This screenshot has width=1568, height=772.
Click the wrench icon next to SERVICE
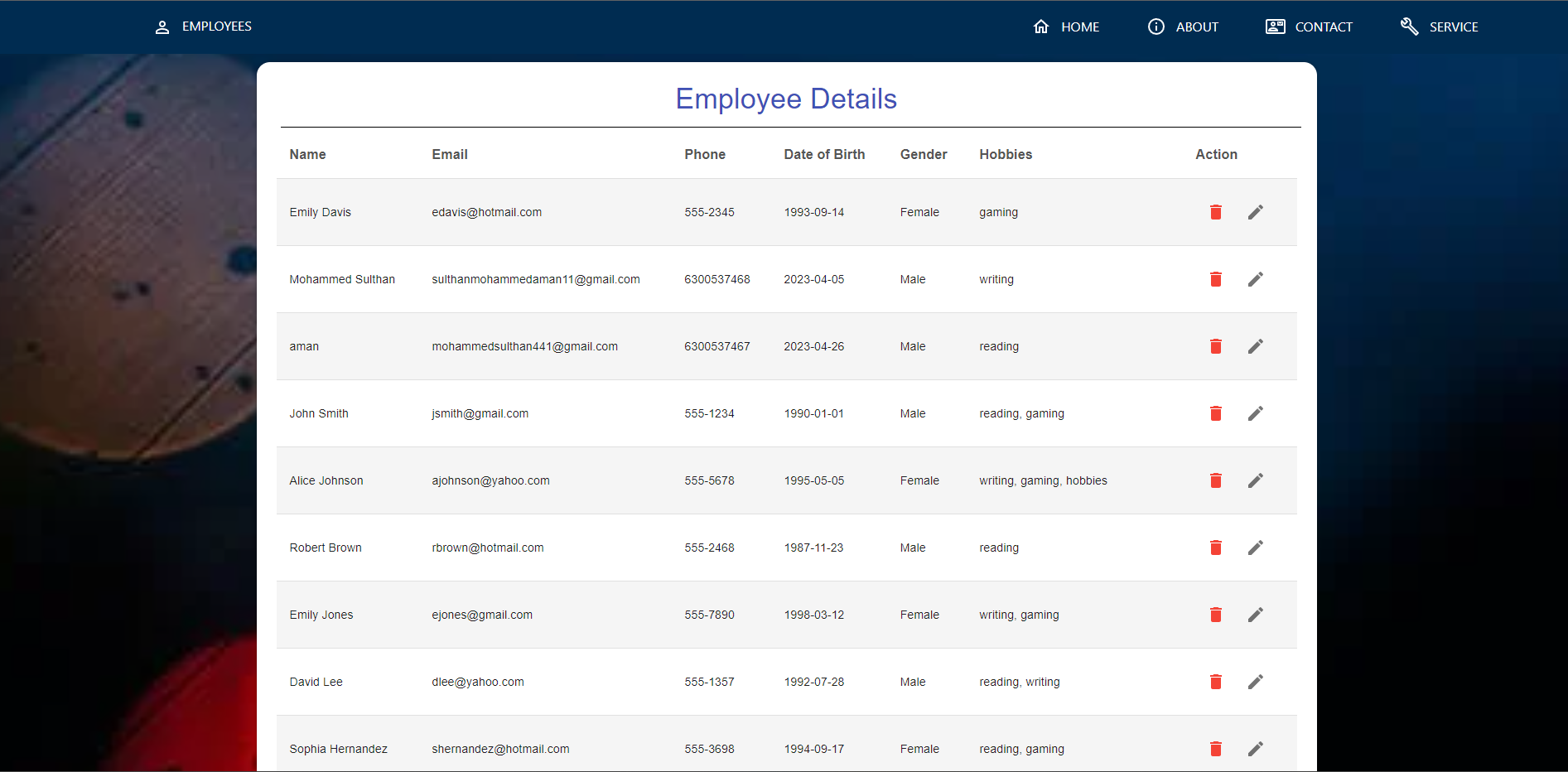tap(1408, 26)
